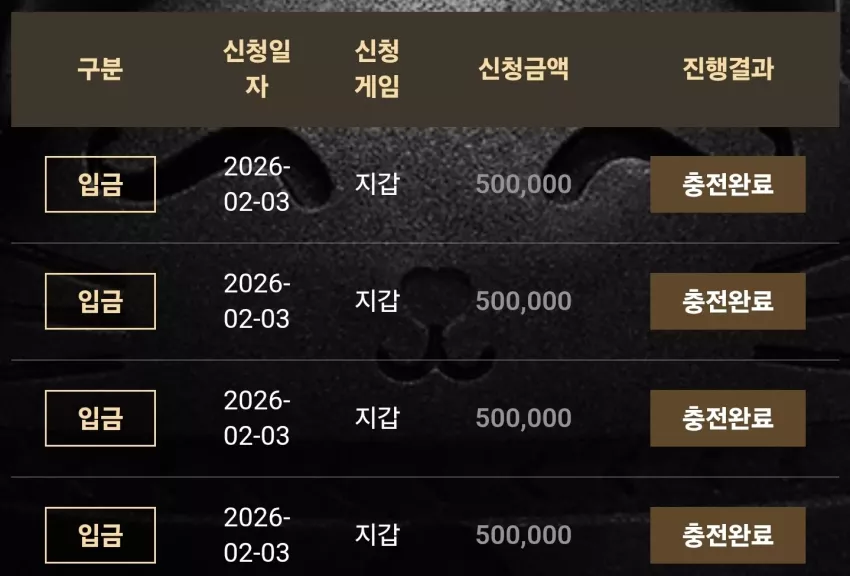Select the 신청게임 column header
Viewport: 850px width, 576px height.
click(x=377, y=69)
